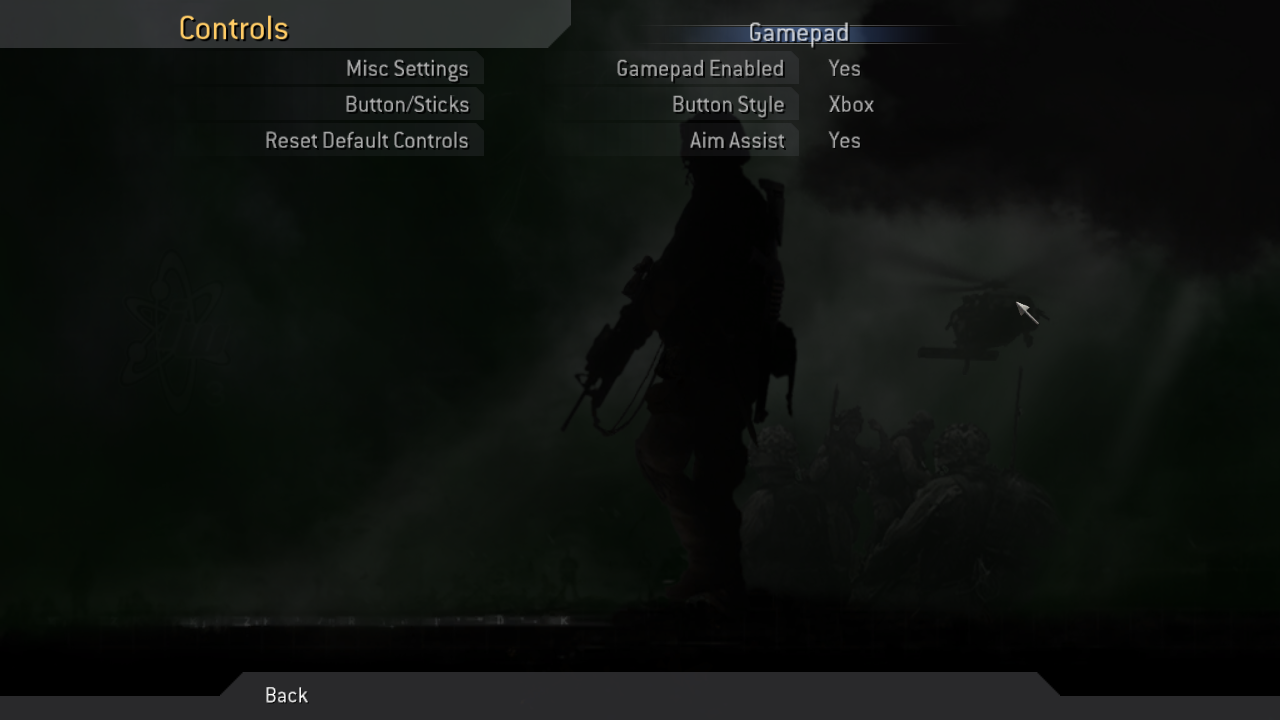
Task: Open the Button/Sticks menu
Action: [x=407, y=105]
